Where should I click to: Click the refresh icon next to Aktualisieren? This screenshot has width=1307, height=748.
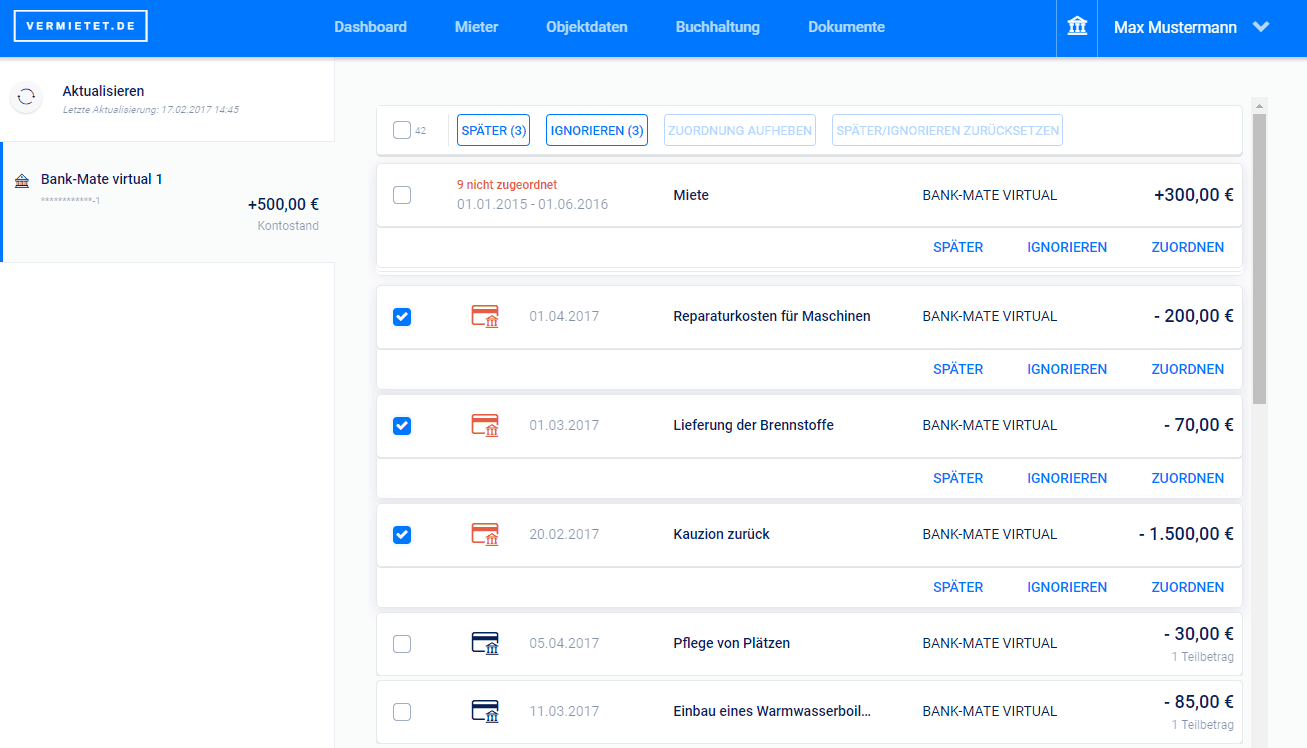coord(26,97)
